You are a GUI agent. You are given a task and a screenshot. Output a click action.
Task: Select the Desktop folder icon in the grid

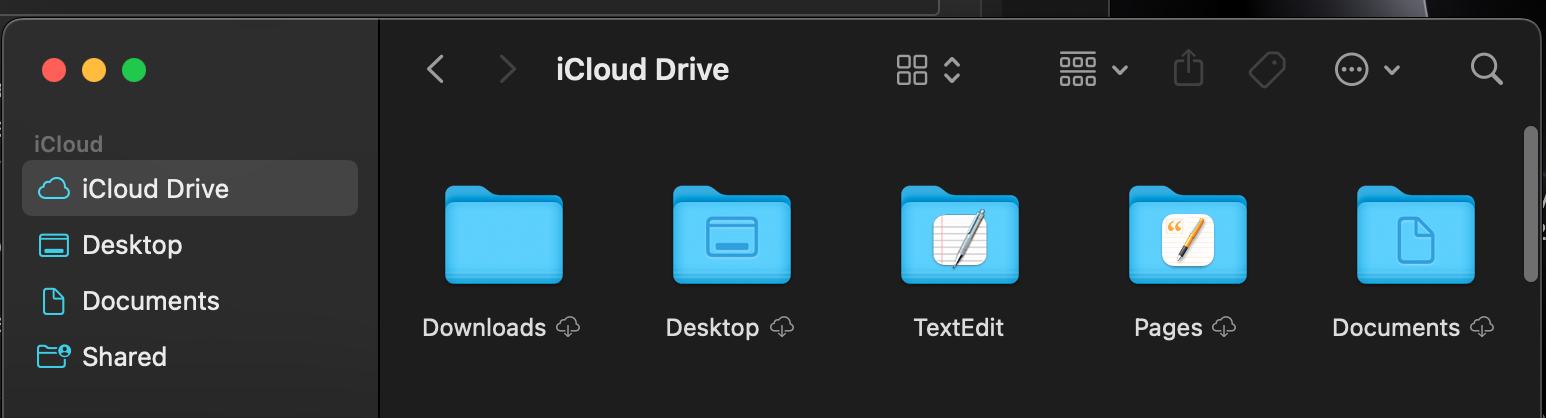click(731, 235)
